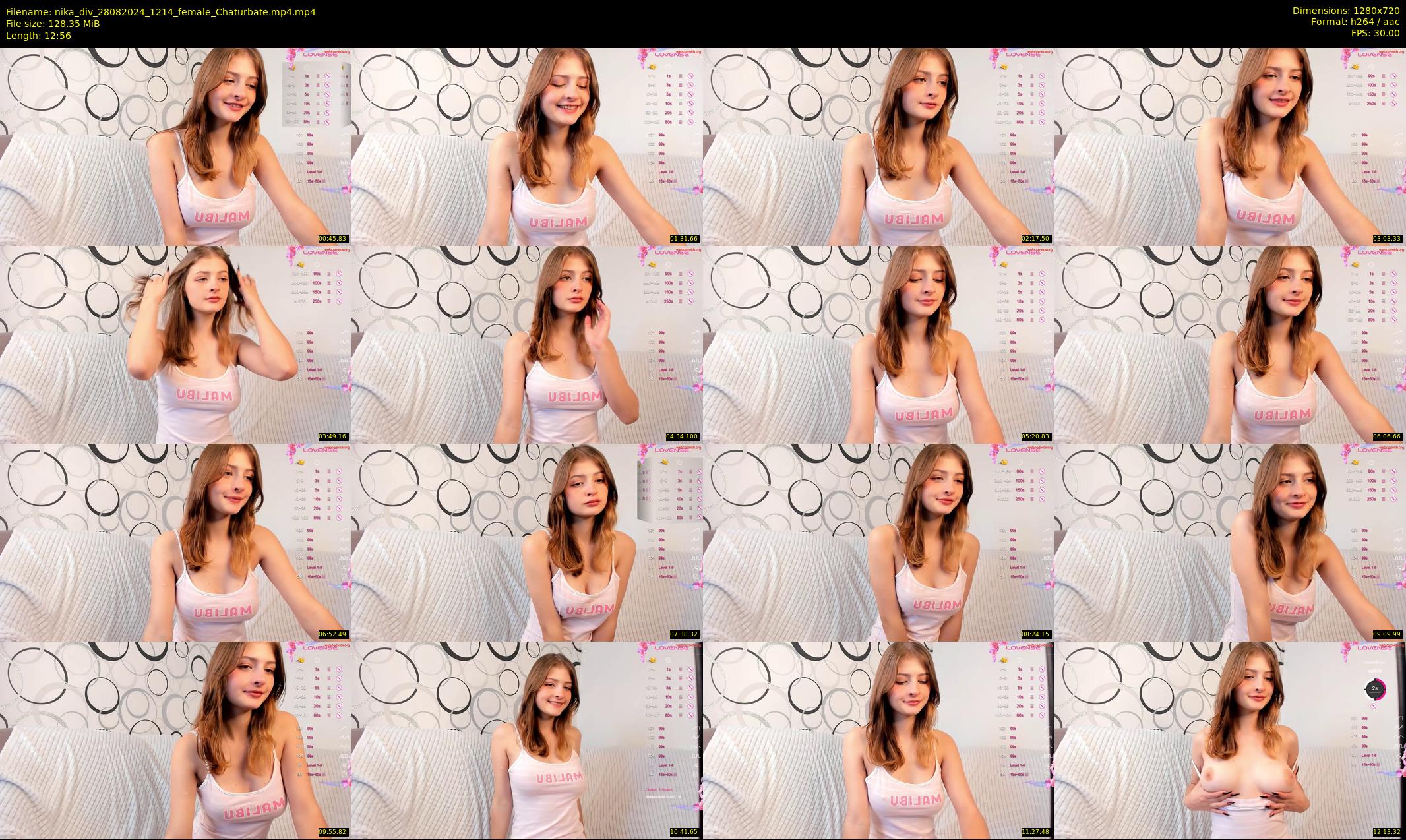Click the FPS 30.00 label
Image resolution: width=1406 pixels, height=840 pixels.
pos(1375,33)
